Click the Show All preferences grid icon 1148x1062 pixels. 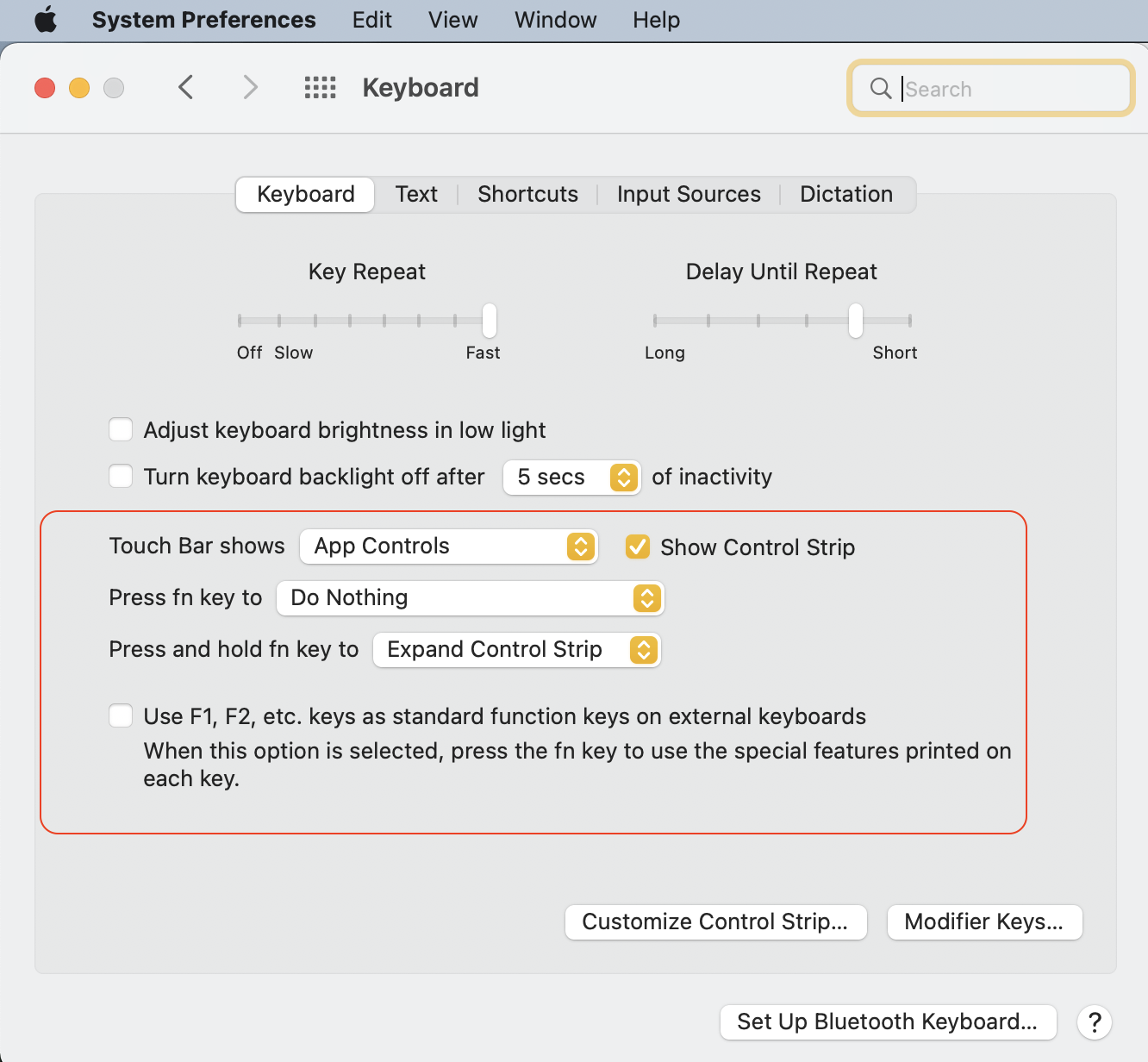point(320,87)
